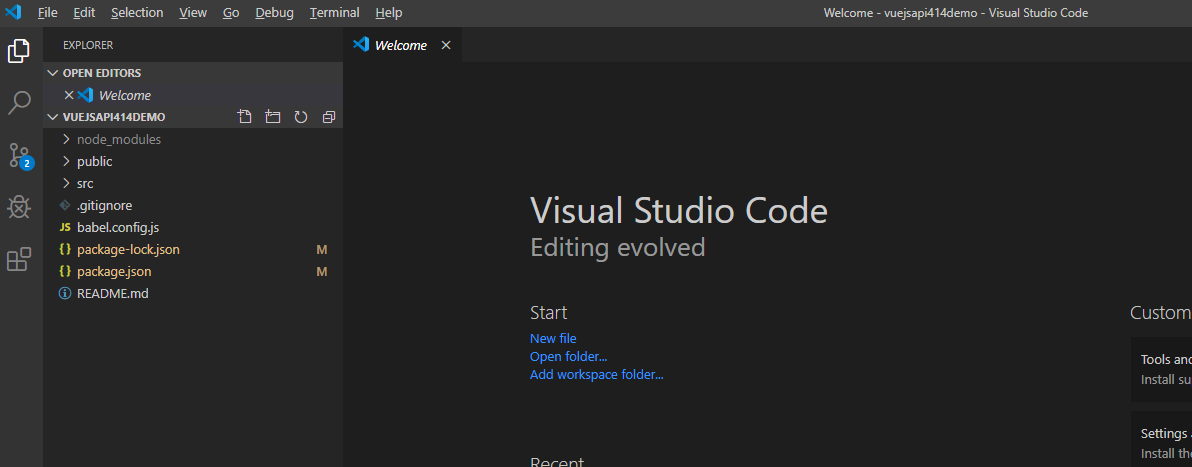Select the Welcome tab
Image resolution: width=1192 pixels, height=467 pixels.
[x=401, y=45]
